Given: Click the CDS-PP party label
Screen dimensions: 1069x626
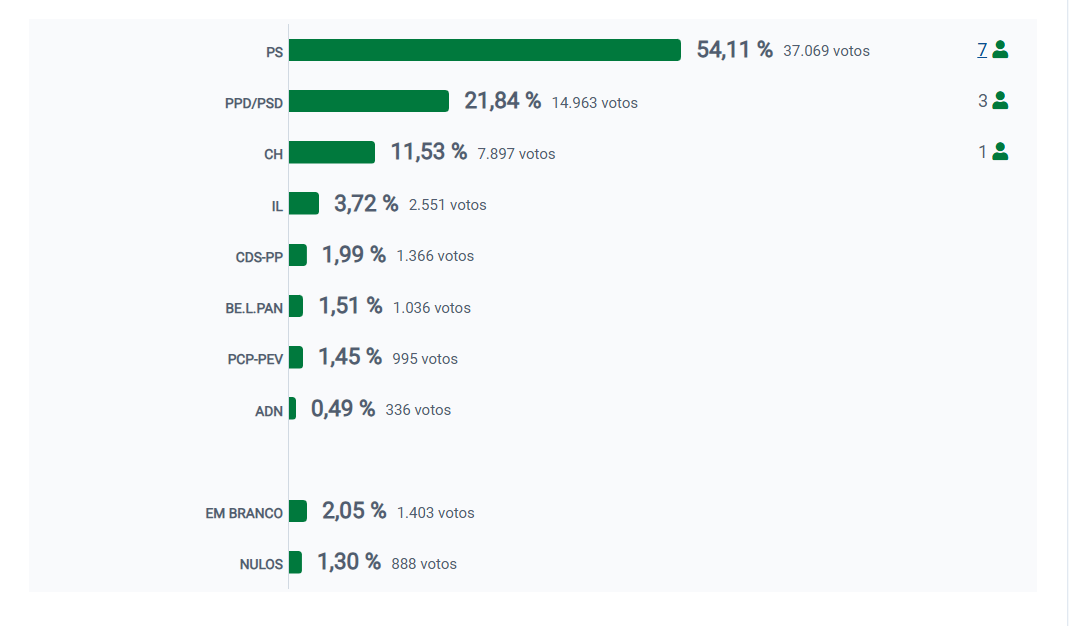Looking at the screenshot, I should coord(259,257).
